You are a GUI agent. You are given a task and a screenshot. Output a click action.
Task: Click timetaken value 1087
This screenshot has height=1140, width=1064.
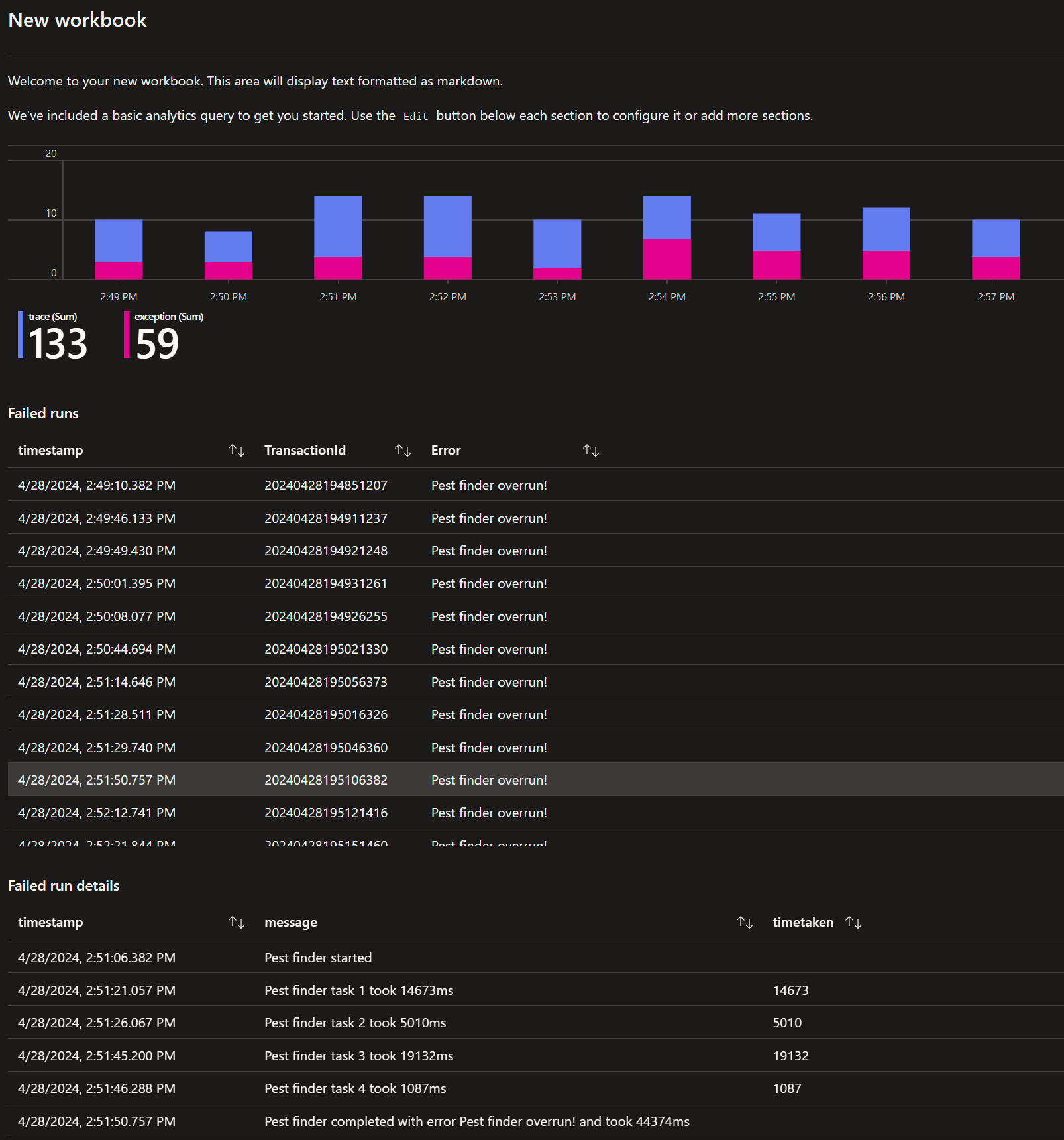click(x=787, y=1088)
